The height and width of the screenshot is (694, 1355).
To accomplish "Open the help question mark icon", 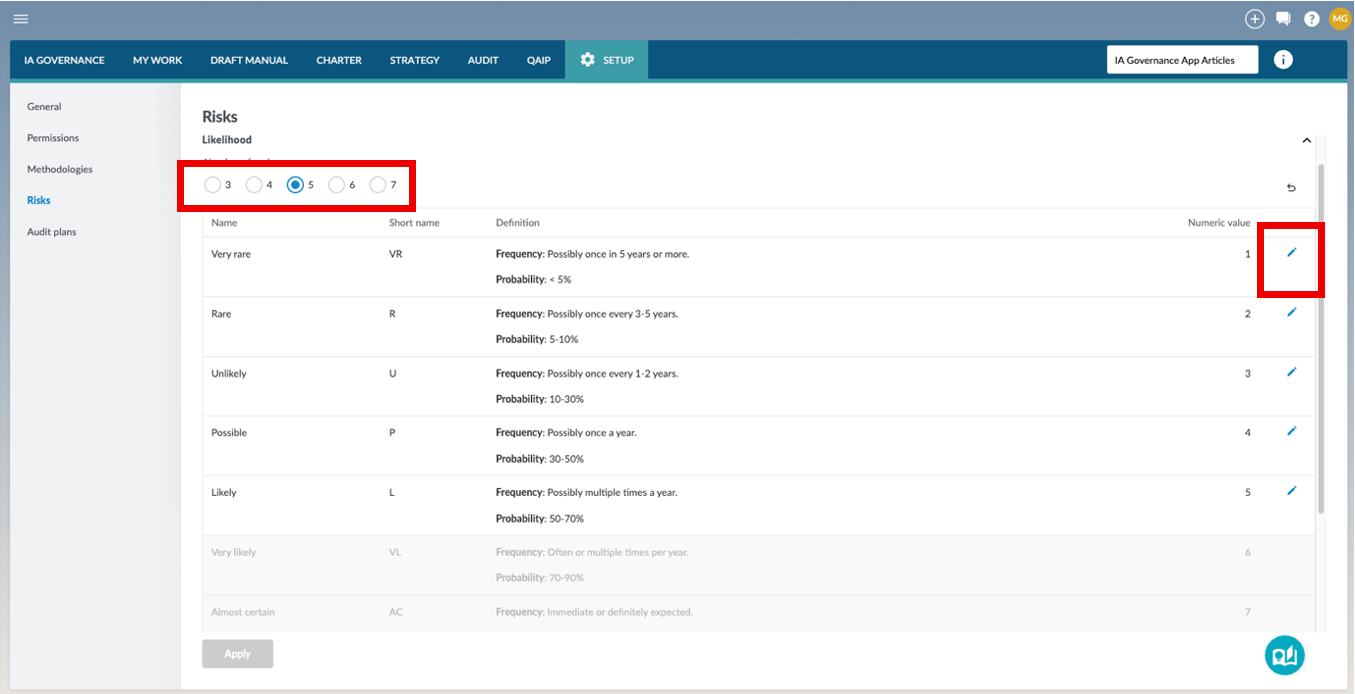I will coord(1312,19).
